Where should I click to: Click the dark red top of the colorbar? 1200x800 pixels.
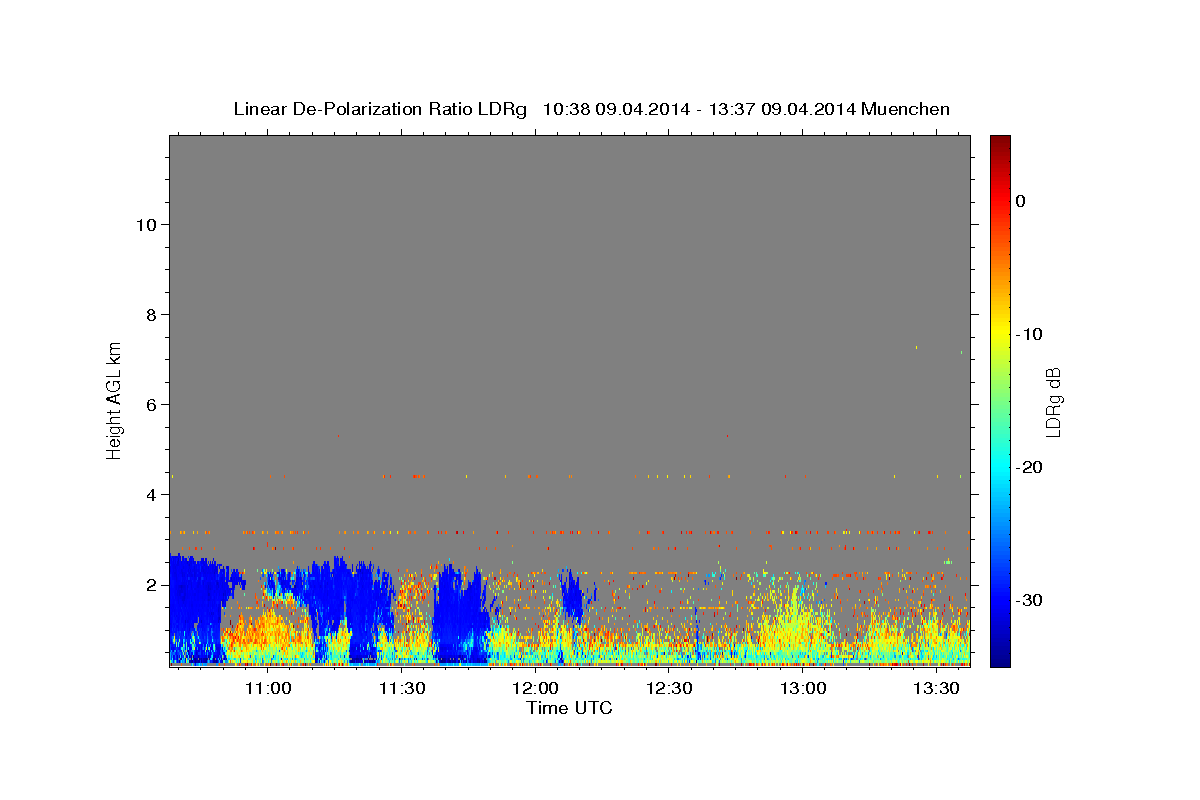[x=1000, y=145]
